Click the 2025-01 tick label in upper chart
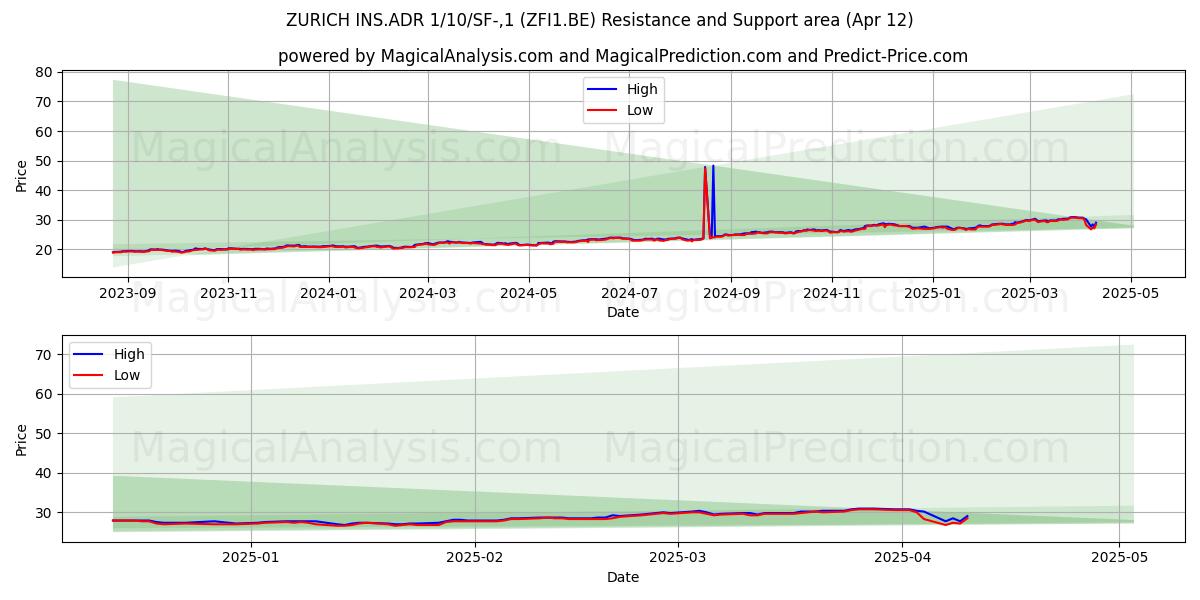 click(933, 293)
